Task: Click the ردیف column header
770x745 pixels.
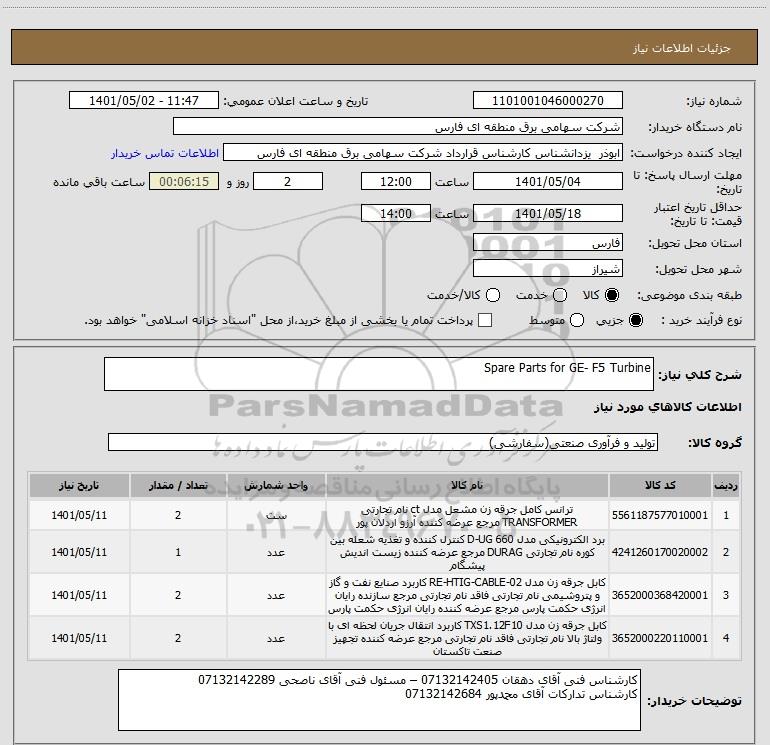Action: point(726,486)
